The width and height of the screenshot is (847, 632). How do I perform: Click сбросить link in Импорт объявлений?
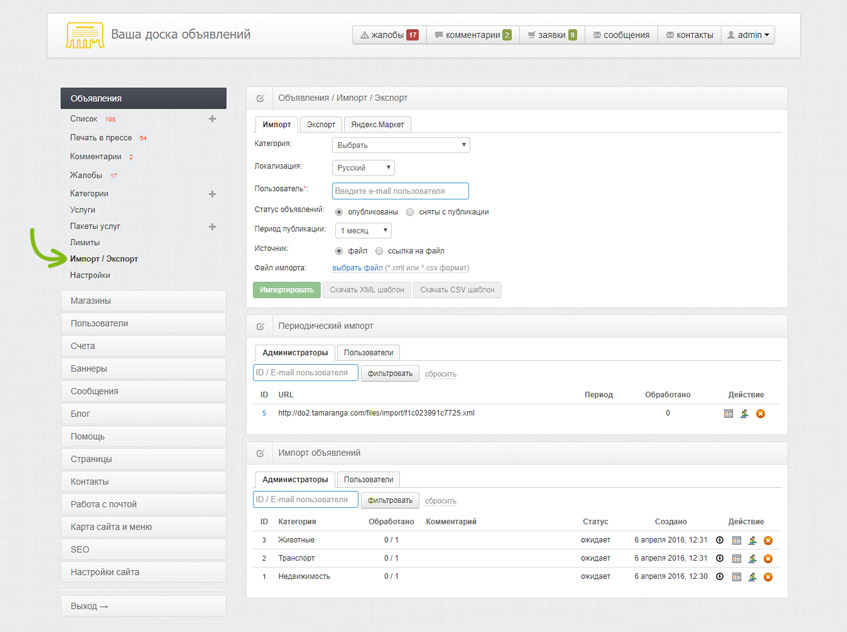441,501
